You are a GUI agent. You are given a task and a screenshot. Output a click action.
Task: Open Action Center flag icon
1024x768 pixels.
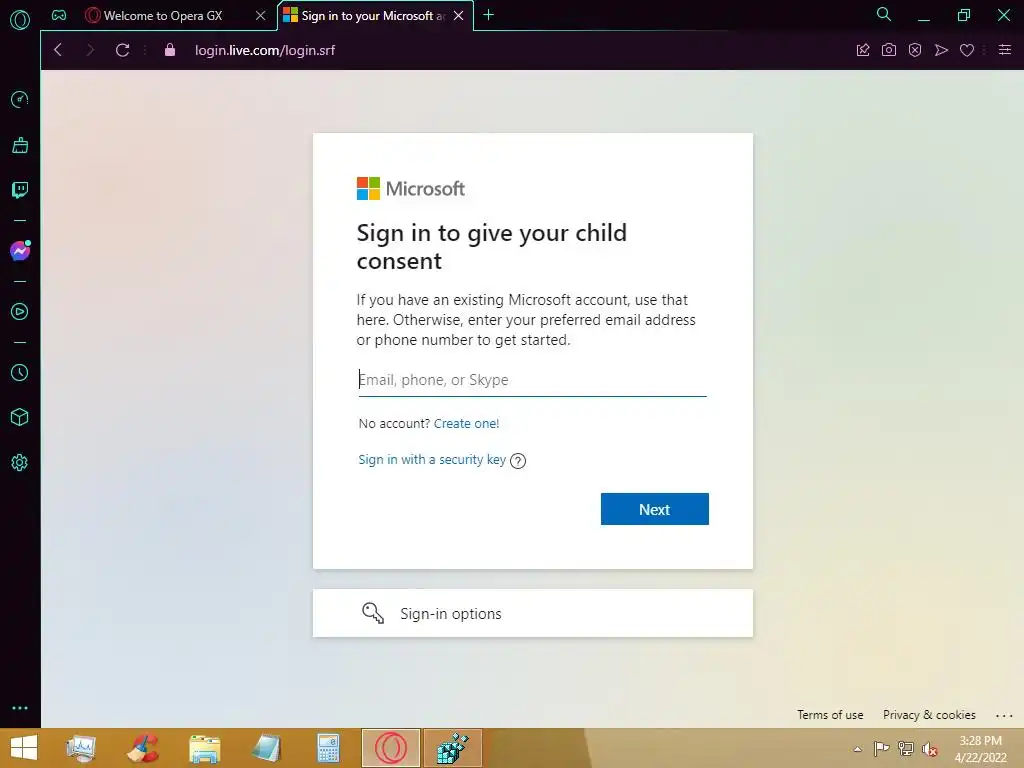[881, 748]
